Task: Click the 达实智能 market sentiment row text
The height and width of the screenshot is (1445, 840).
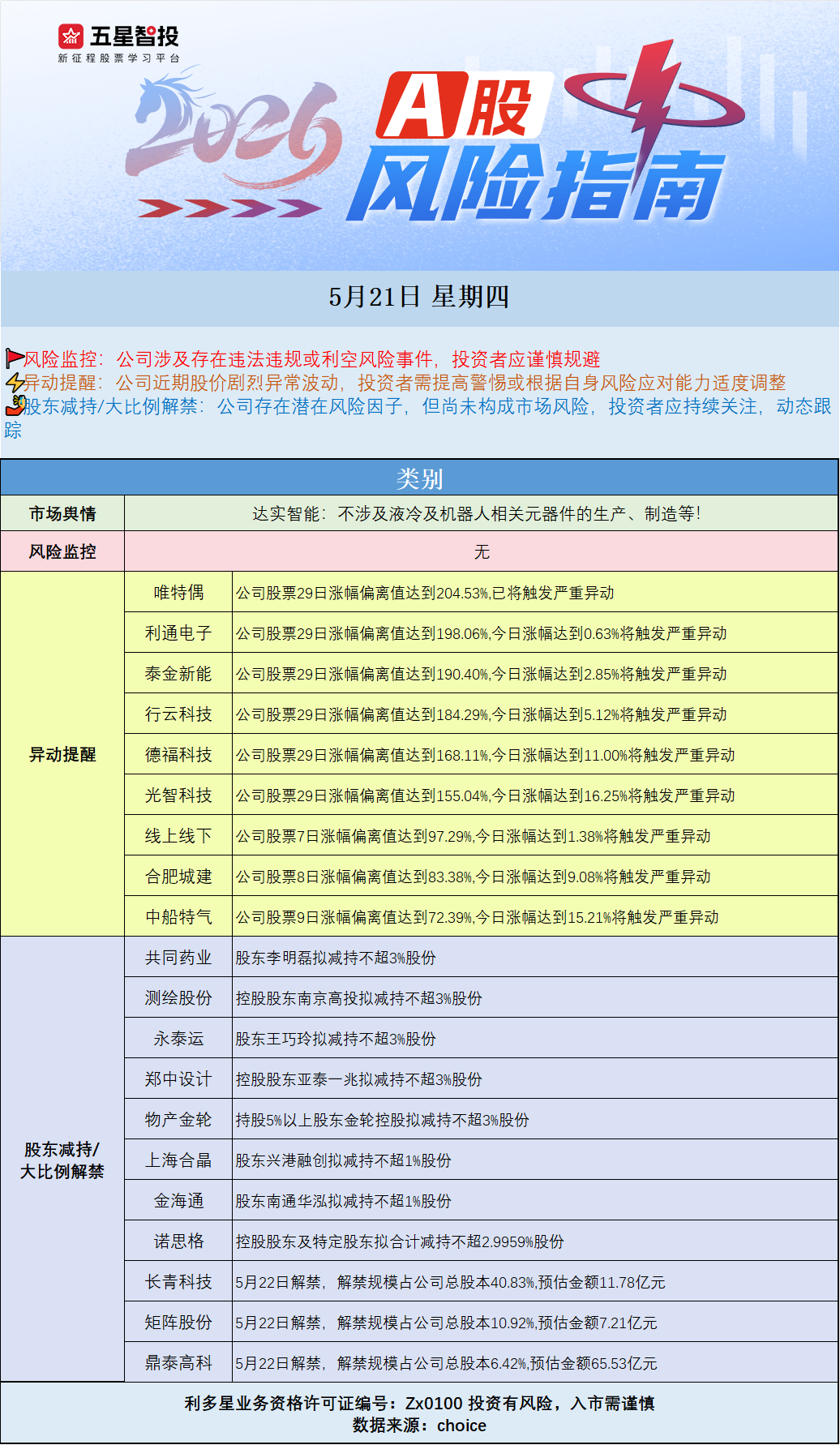Action: click(x=476, y=513)
